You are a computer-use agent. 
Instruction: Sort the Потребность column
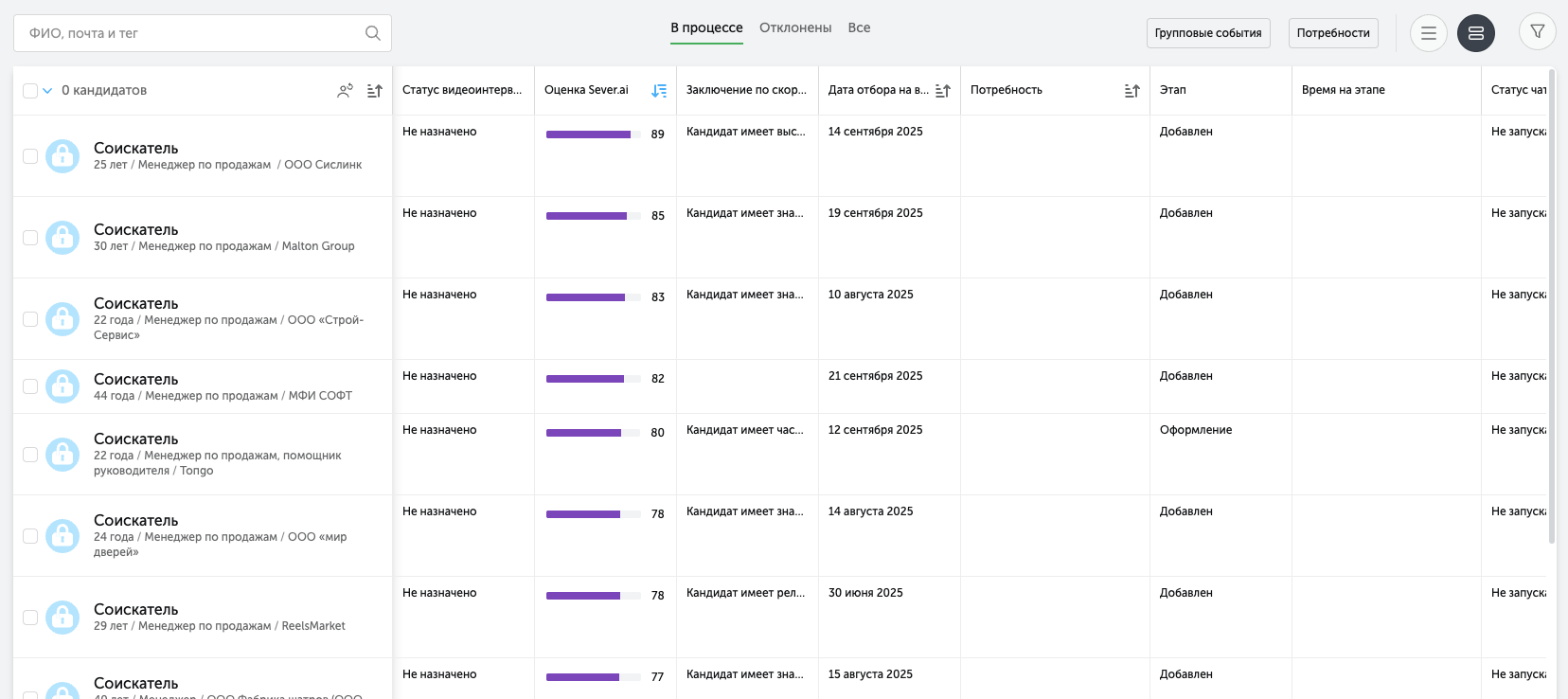1131,91
